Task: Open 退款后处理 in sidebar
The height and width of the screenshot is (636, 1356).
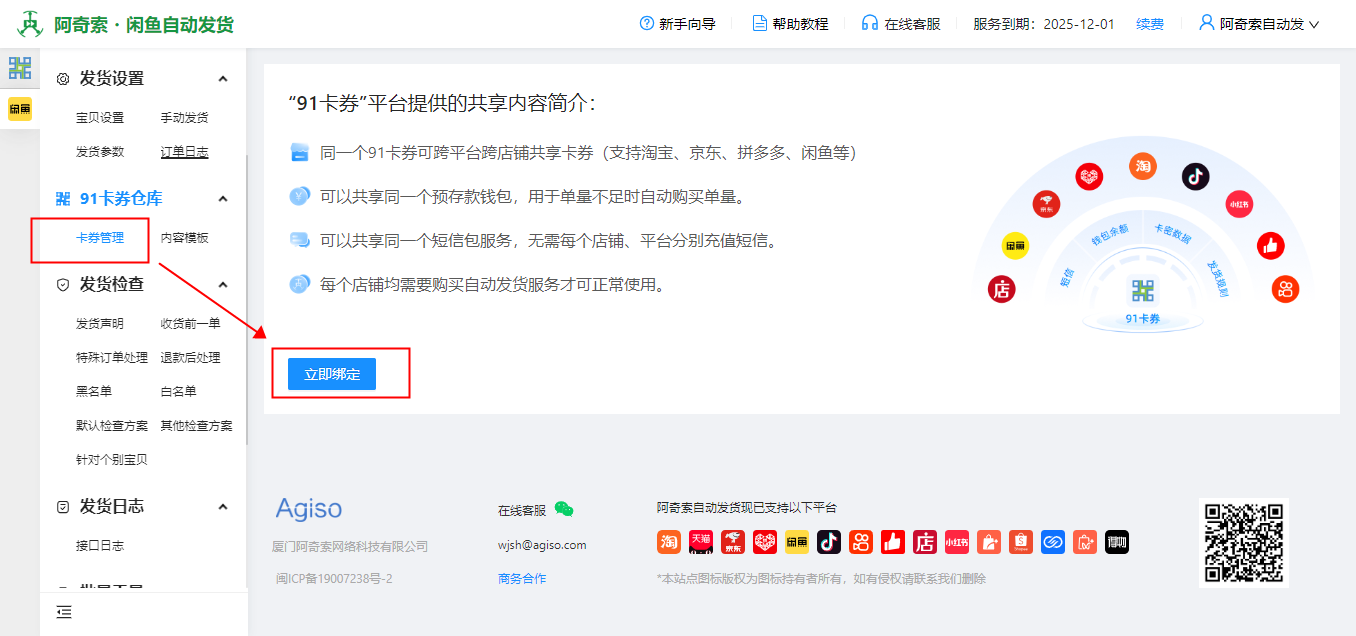Action: pyautogui.click(x=191, y=358)
